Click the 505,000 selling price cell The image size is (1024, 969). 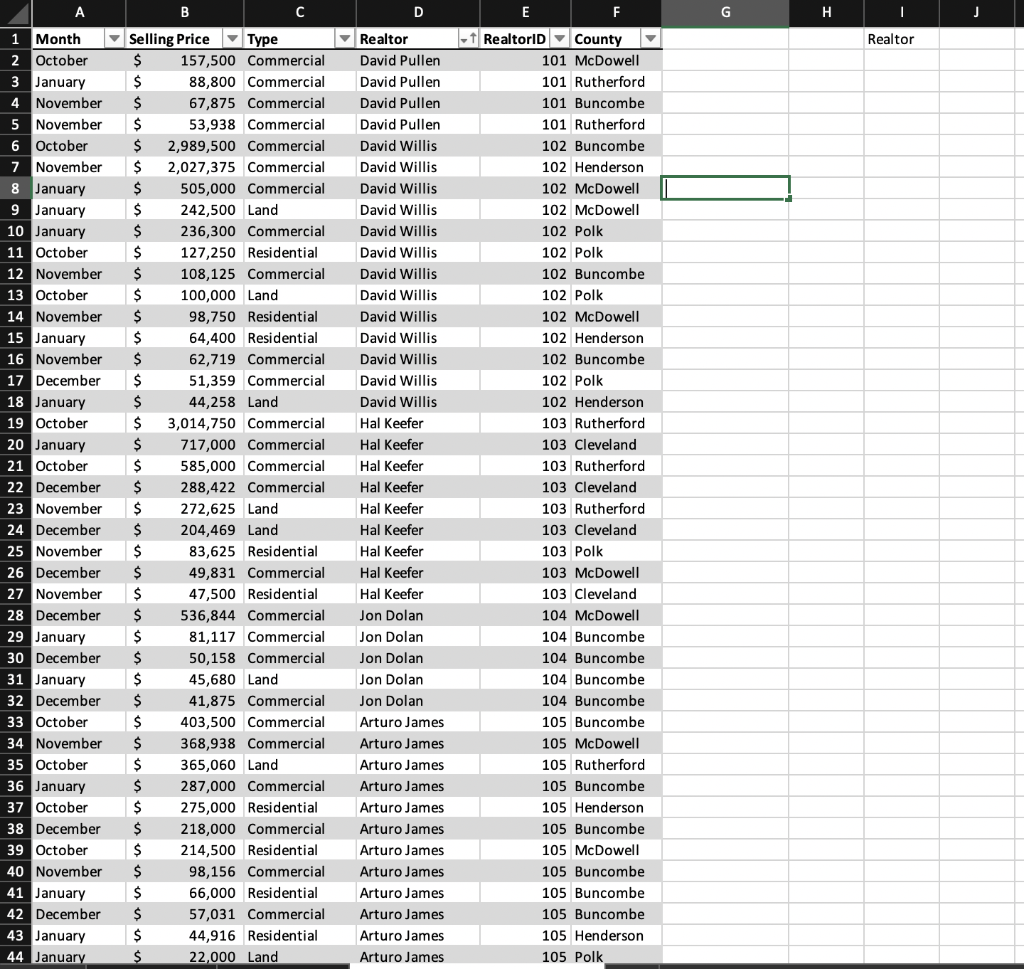click(x=185, y=188)
